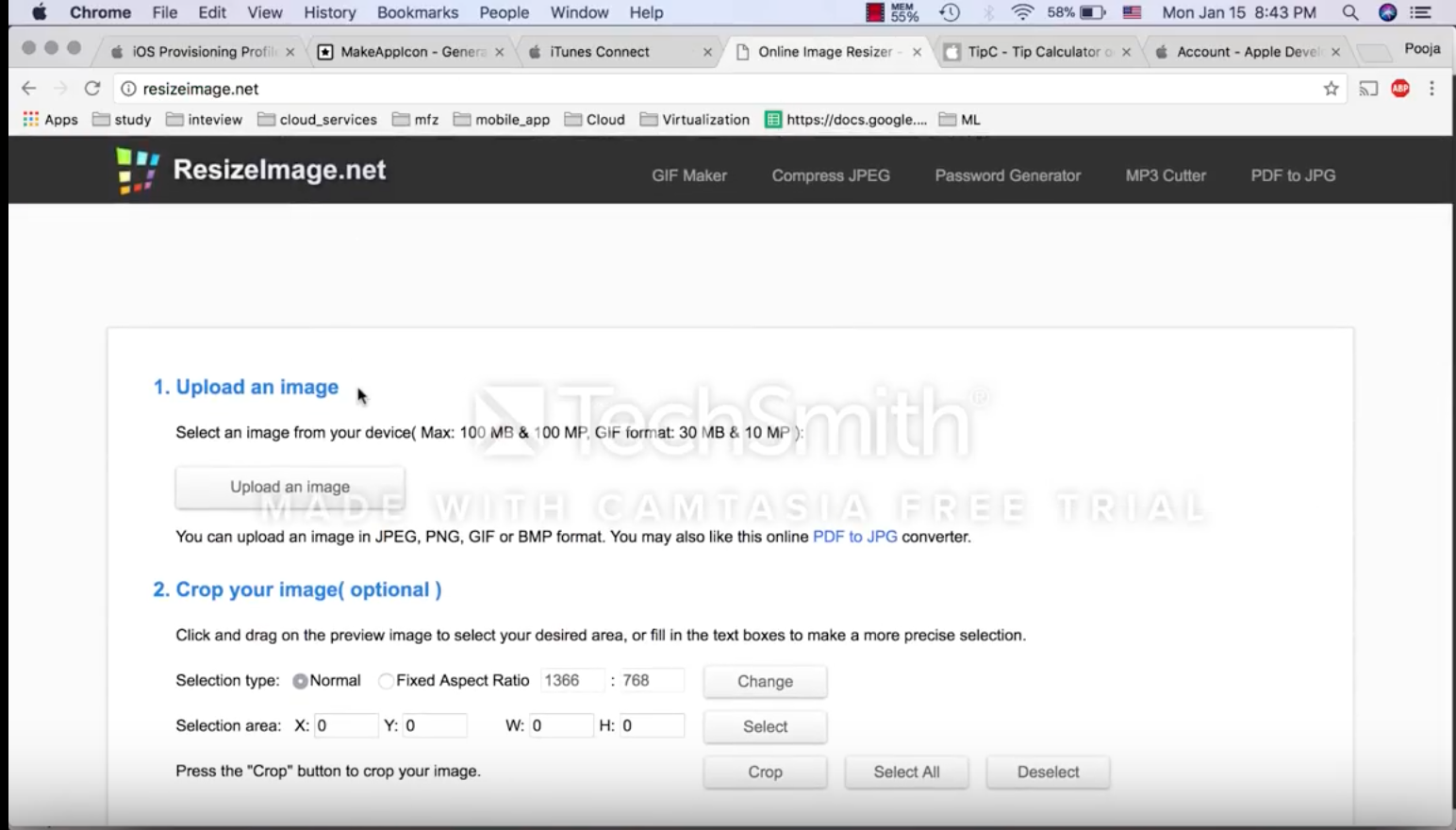Open the study bookmarks folder

click(122, 120)
